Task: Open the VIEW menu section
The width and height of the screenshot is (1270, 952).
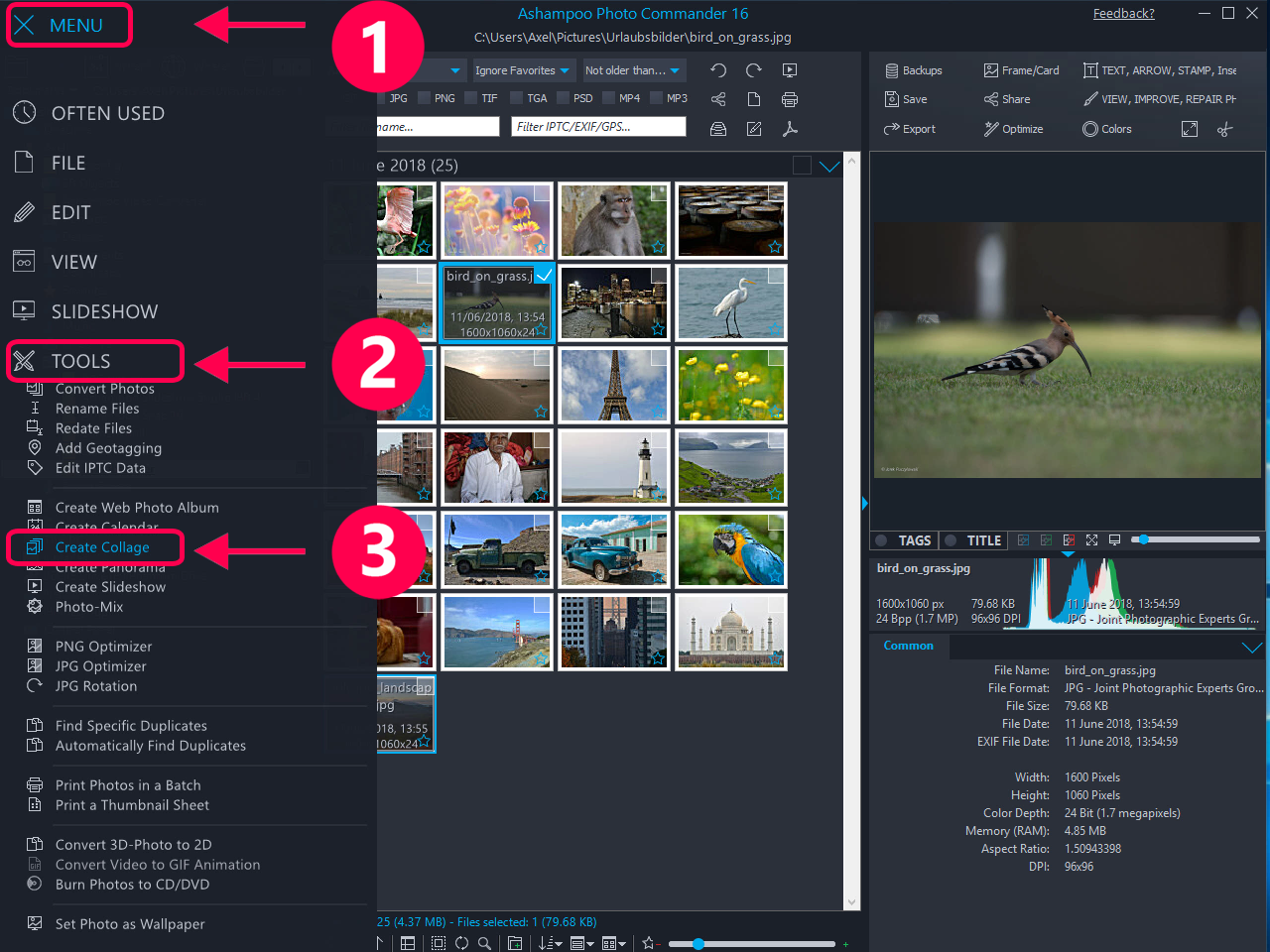Action: point(55,262)
